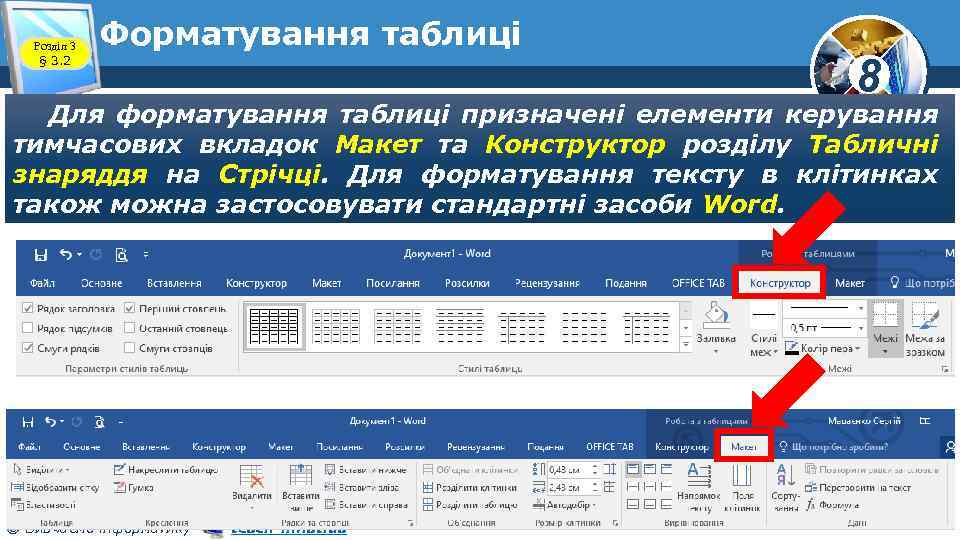Screen dimensions: 960x540
Task: Select the Гумка eraser tool
Action: coord(133,488)
